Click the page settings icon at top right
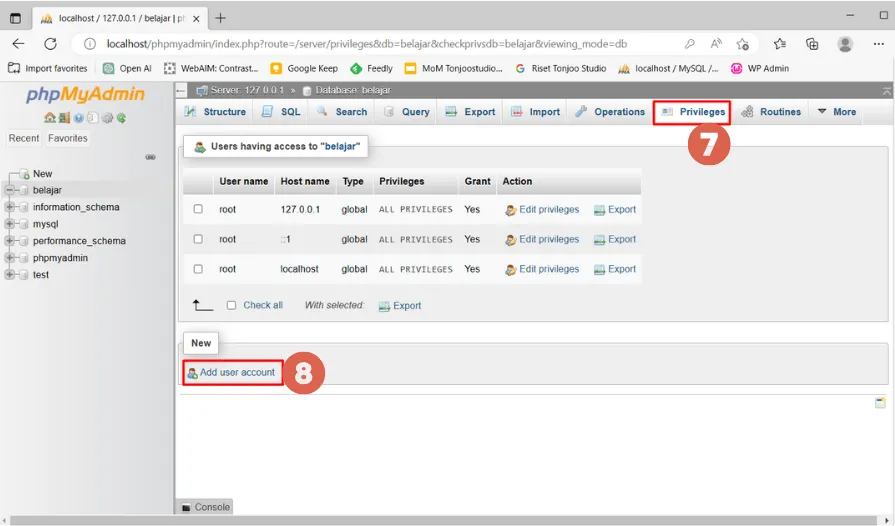 886,90
